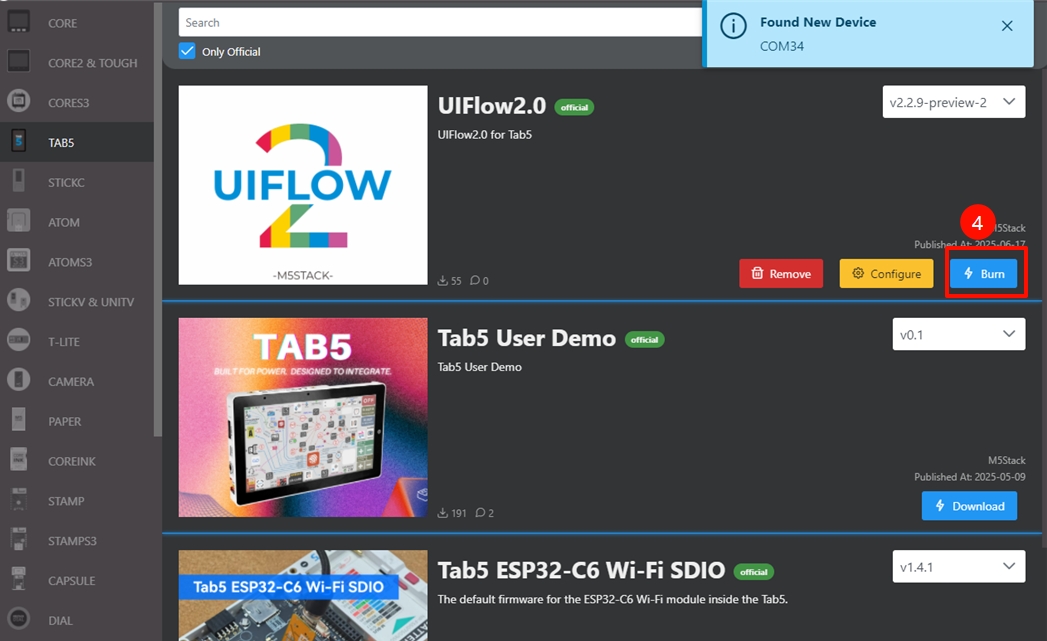Click the CAMERA device icon
1047x641 pixels.
(19, 381)
